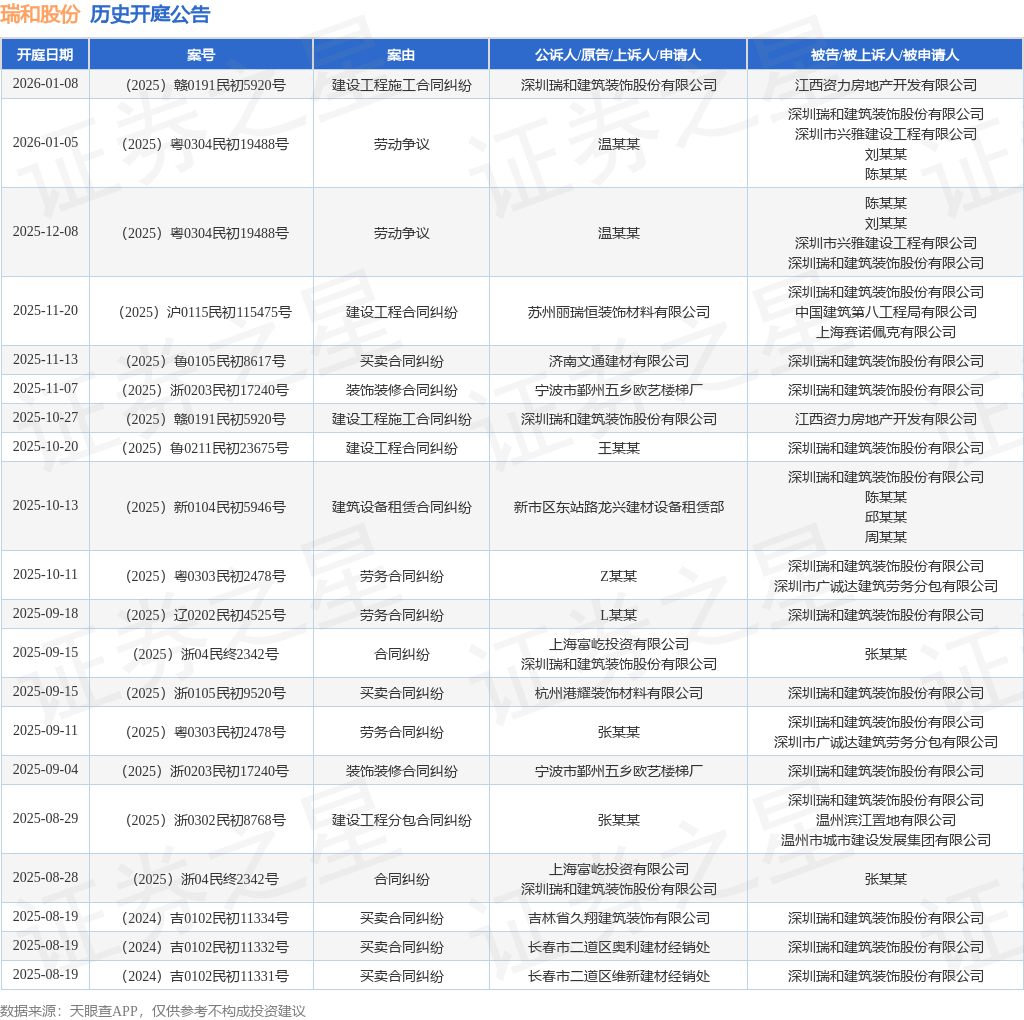The image size is (1024, 1020).
Task: Click the date 2025-08-29
Action: click(x=45, y=819)
